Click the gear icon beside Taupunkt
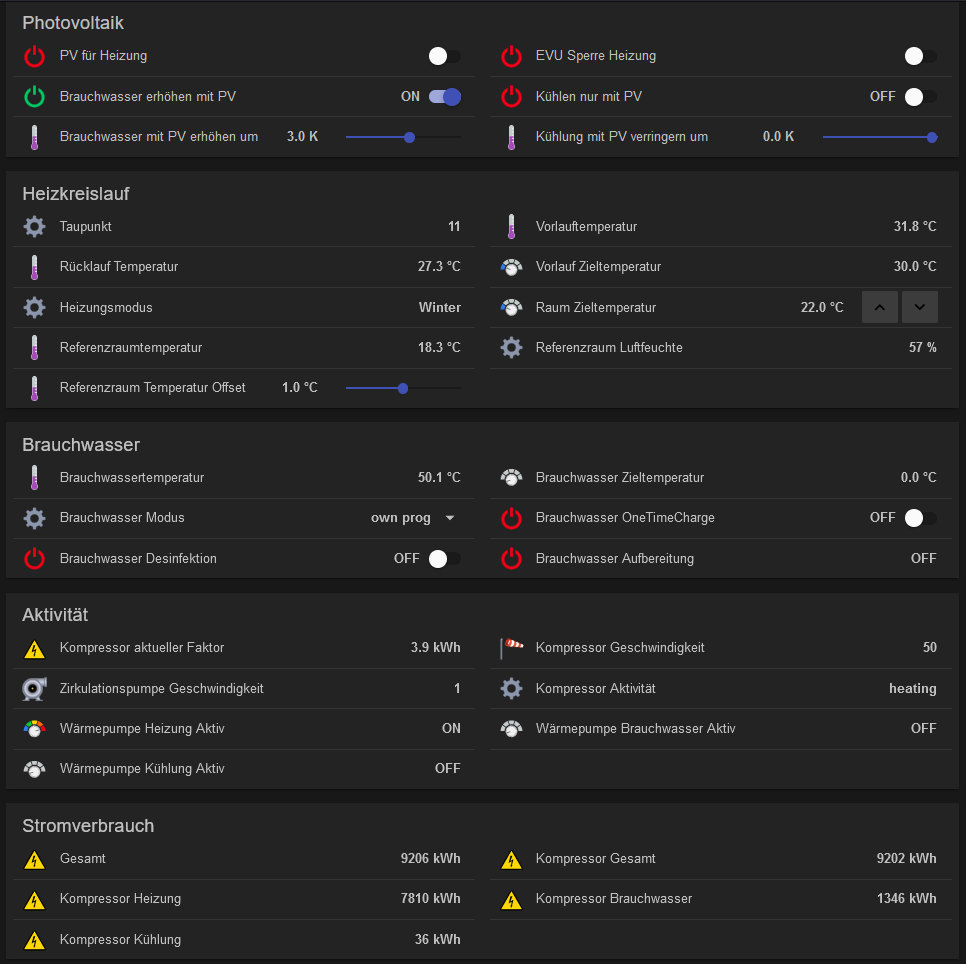Viewport: 966px width, 964px height. point(34,227)
